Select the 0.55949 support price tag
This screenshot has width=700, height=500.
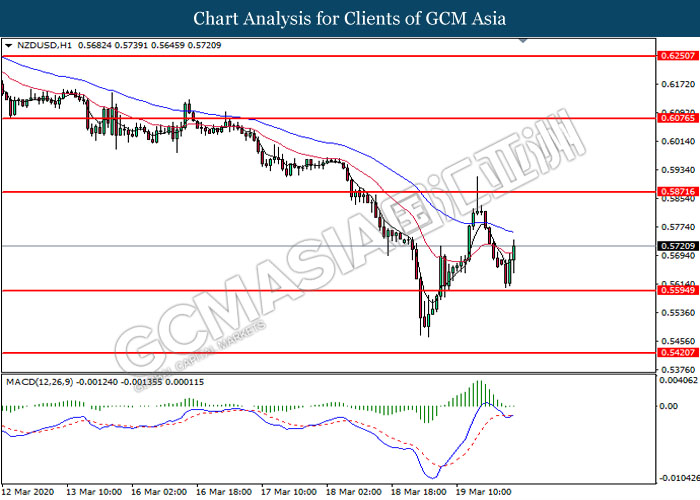tap(674, 290)
